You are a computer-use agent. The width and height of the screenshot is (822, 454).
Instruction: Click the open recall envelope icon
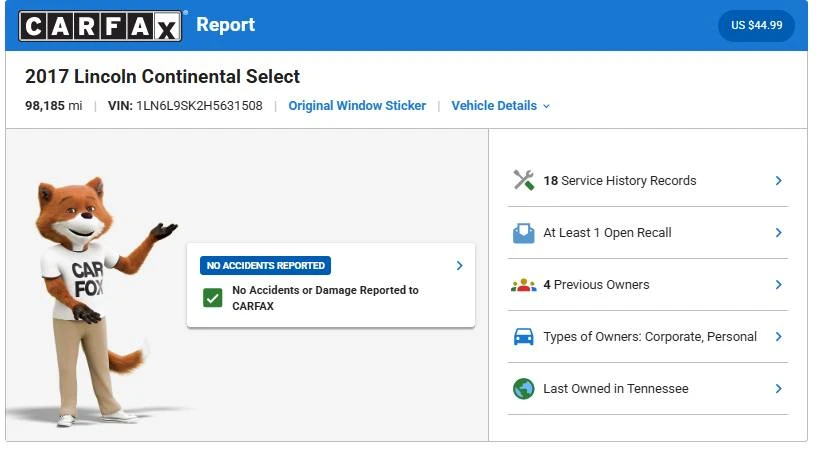coord(523,233)
